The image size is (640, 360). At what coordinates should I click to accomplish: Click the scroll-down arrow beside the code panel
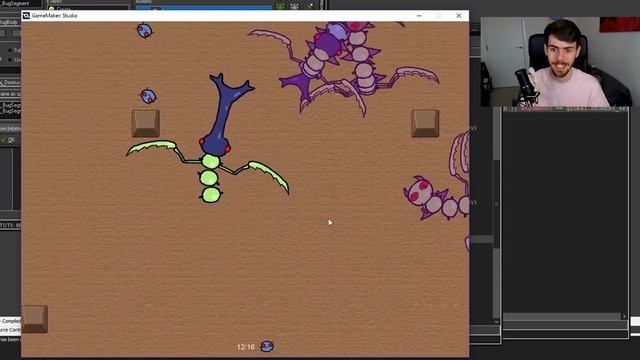496,322
